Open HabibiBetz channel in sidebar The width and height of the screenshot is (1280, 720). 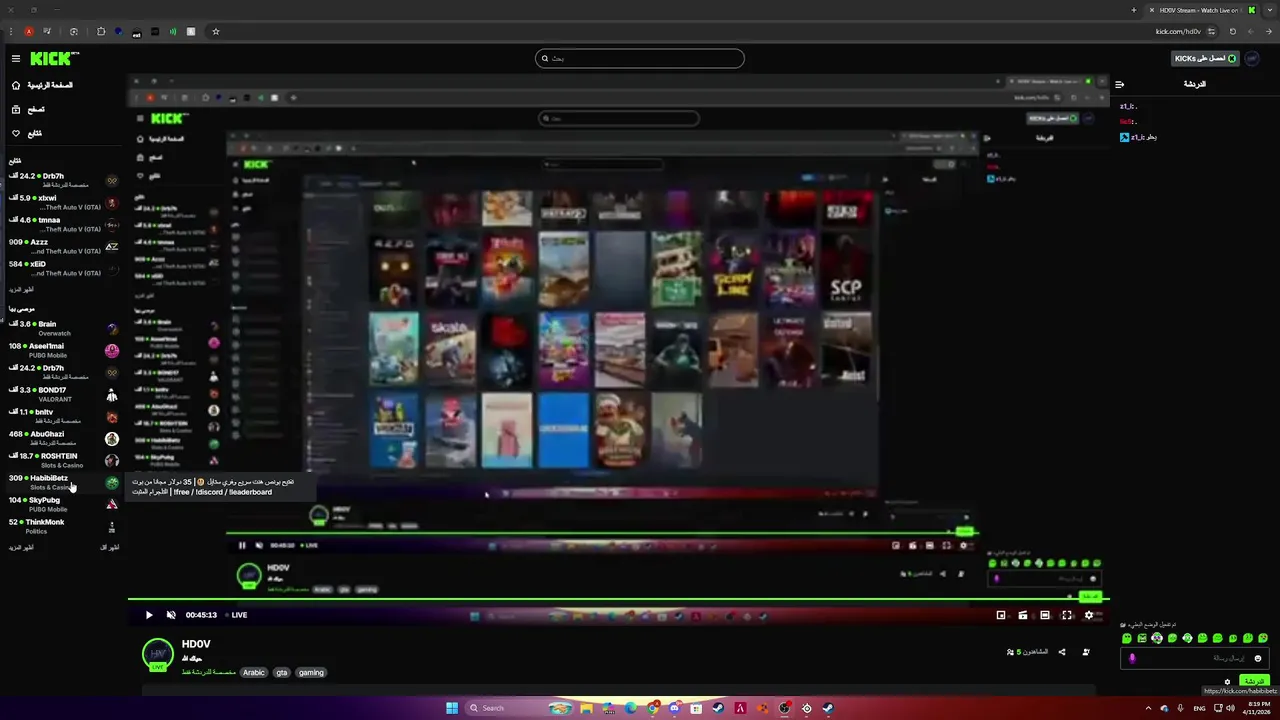(64, 482)
